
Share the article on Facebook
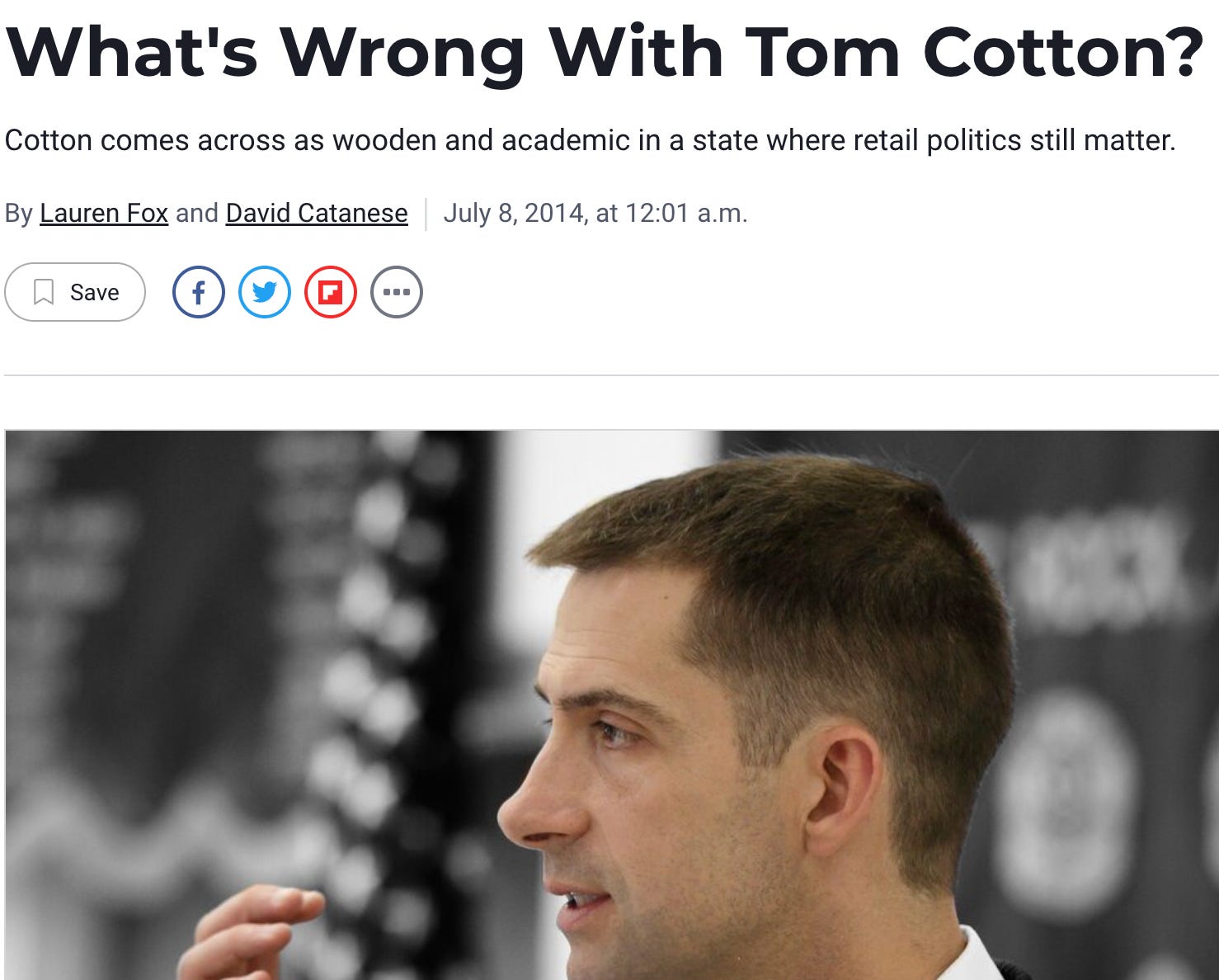pyautogui.click(x=198, y=292)
